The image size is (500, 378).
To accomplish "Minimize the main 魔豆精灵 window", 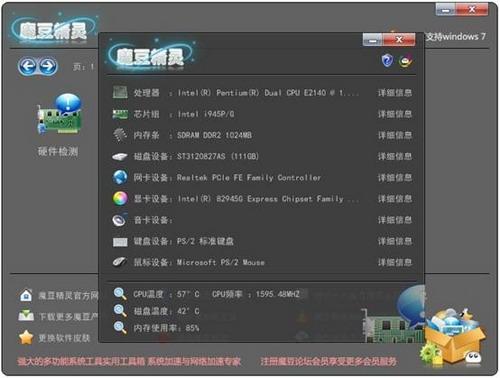I will (x=445, y=10).
